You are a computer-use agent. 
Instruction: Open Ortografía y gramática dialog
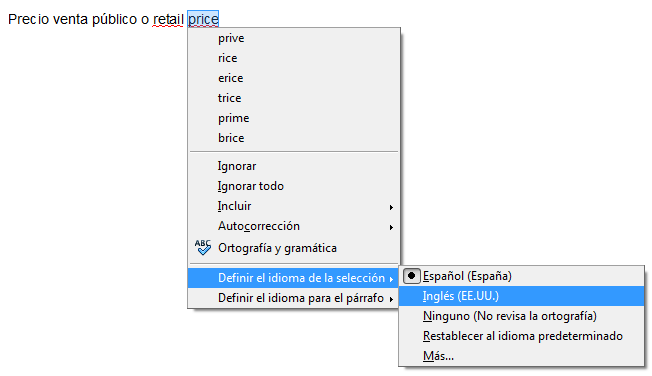click(x=294, y=248)
